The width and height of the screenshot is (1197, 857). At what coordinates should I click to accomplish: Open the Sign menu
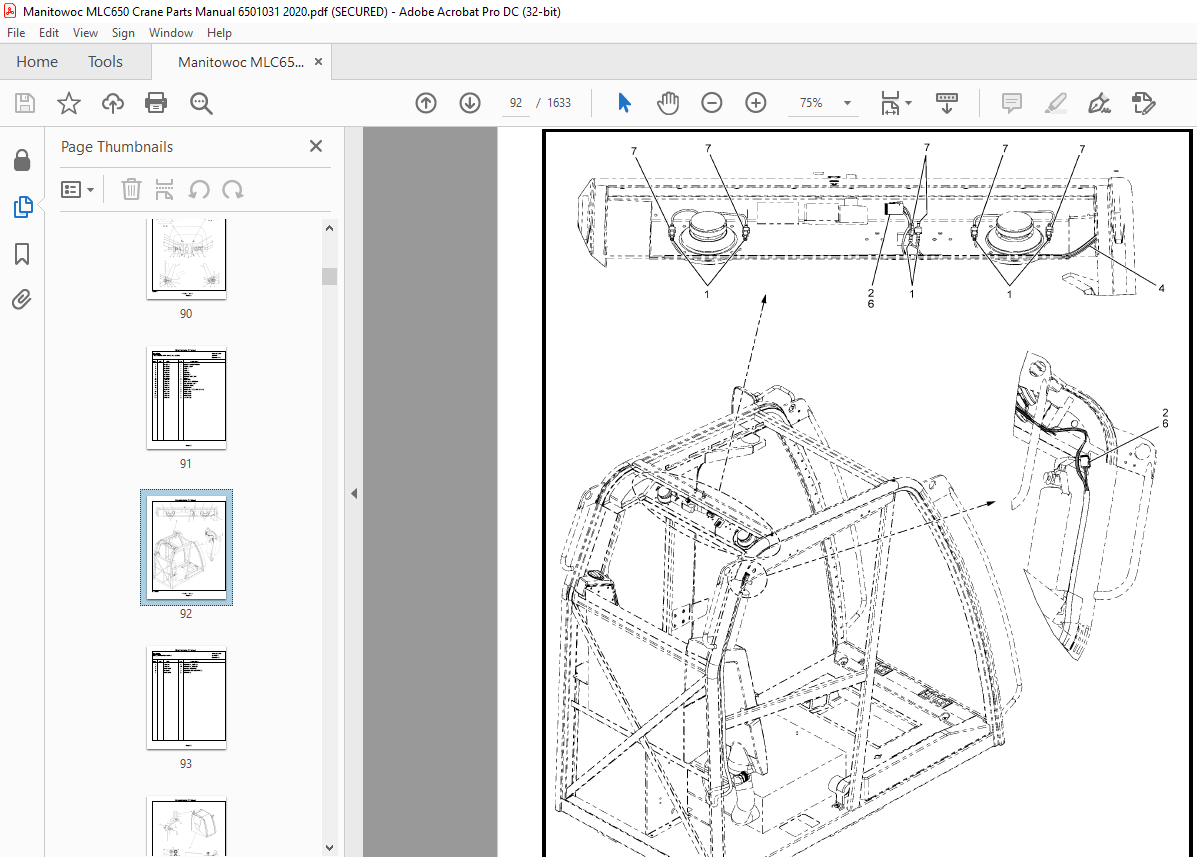coord(123,33)
